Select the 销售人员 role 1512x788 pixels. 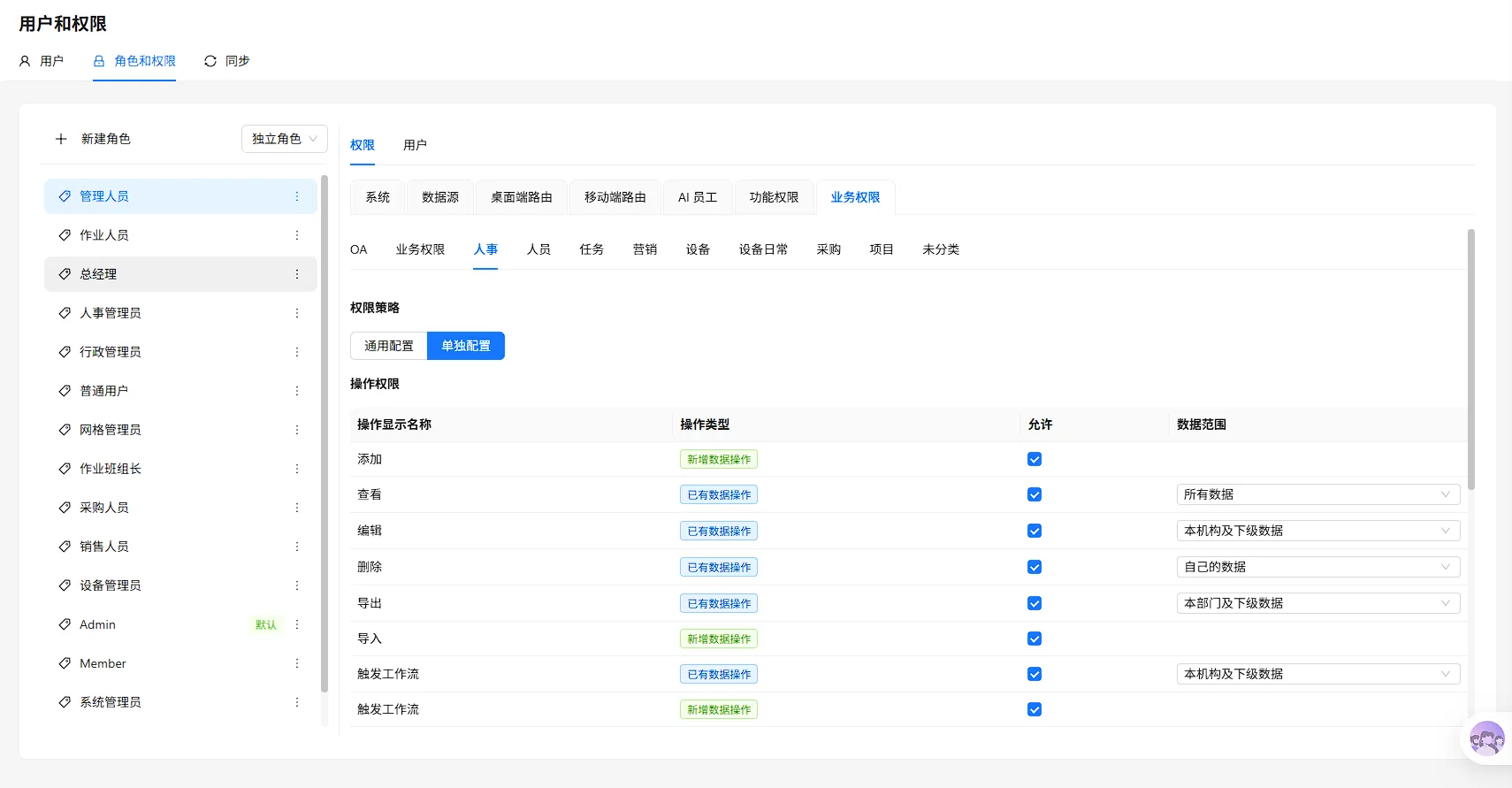[x=180, y=547]
